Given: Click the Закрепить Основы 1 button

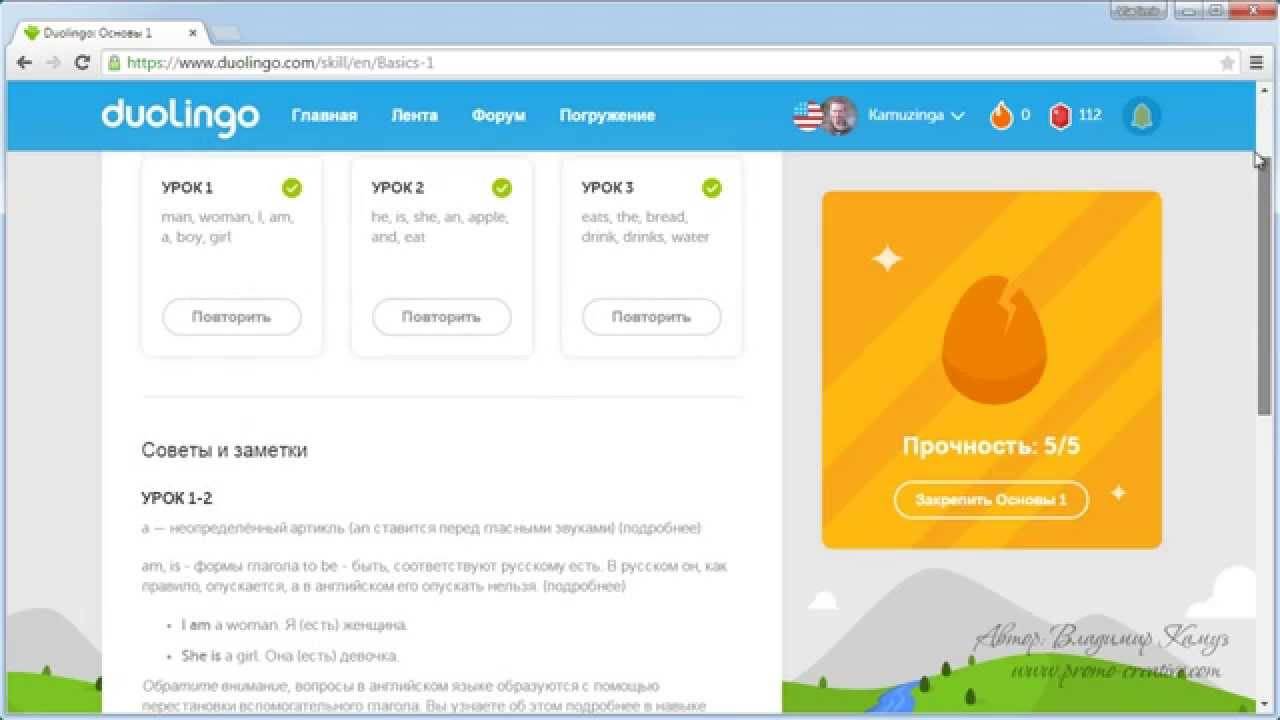Looking at the screenshot, I should point(991,500).
